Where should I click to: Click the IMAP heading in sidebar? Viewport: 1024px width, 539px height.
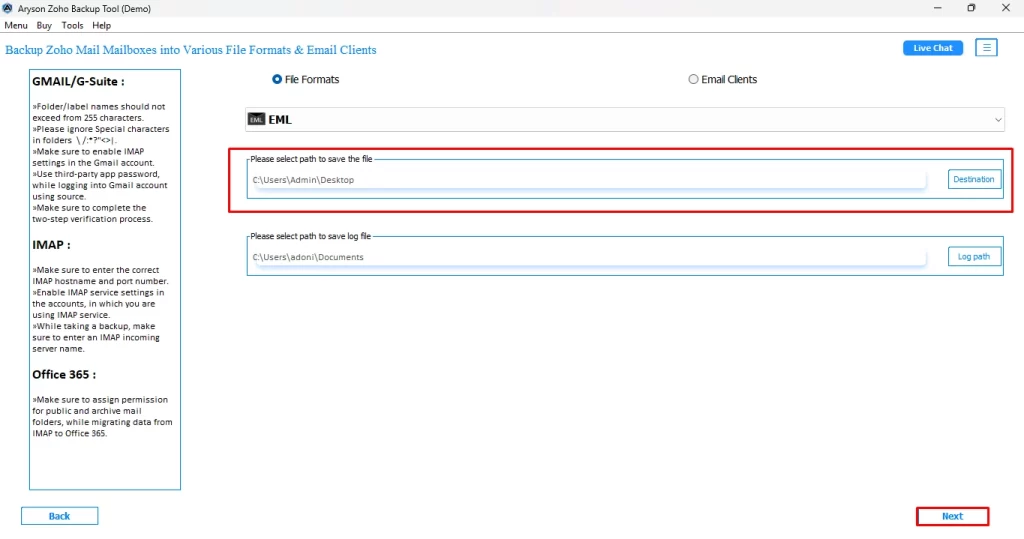[x=52, y=245]
